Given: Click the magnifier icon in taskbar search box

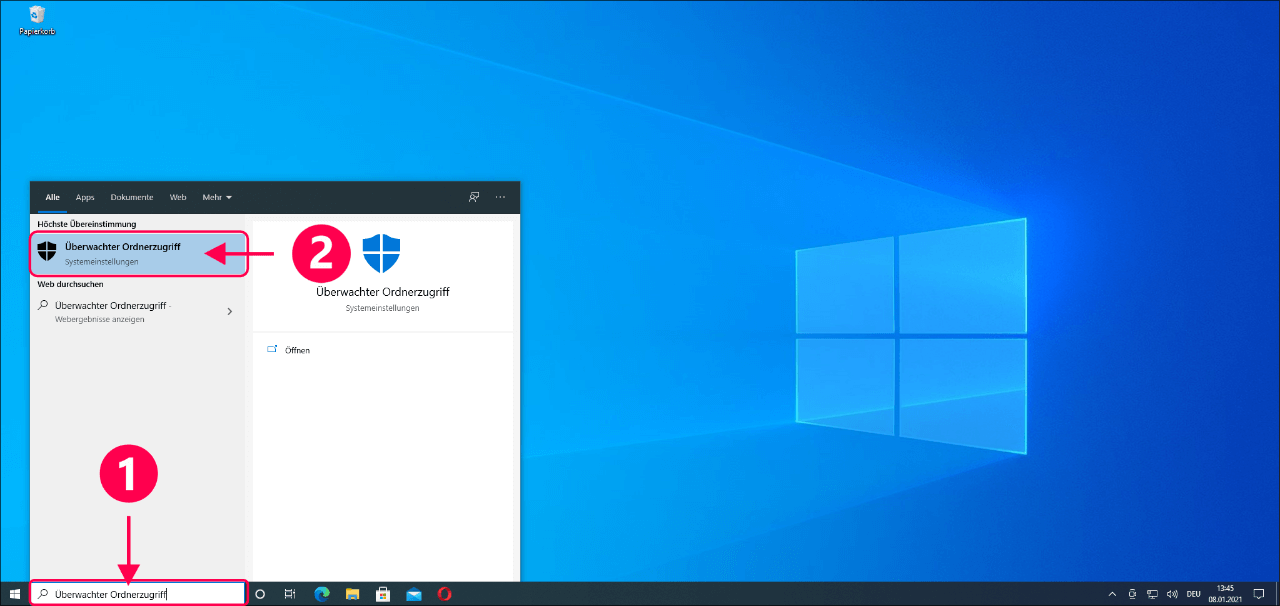Looking at the screenshot, I should 43,594.
